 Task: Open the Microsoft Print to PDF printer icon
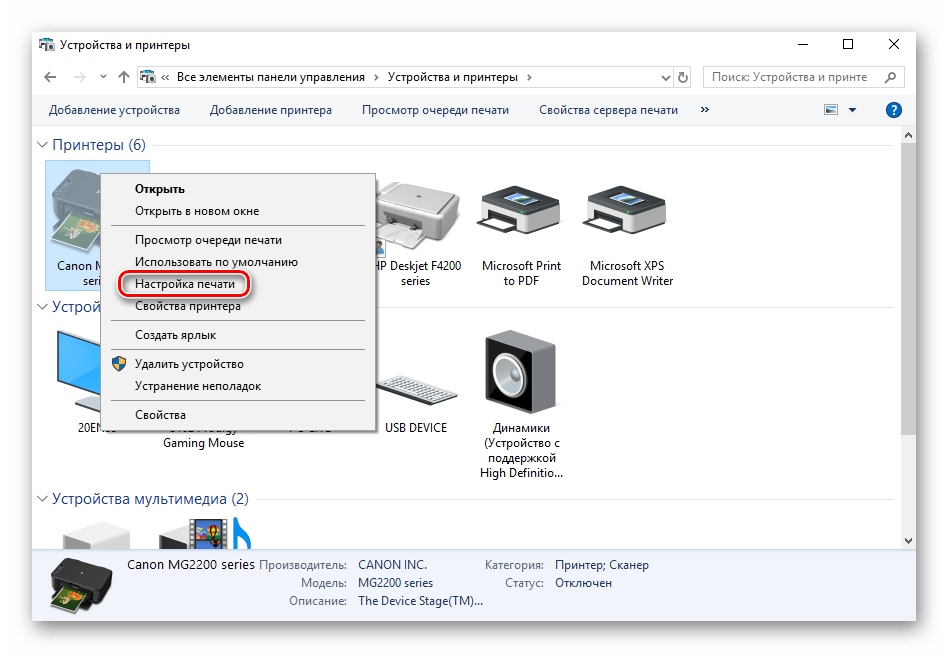519,210
